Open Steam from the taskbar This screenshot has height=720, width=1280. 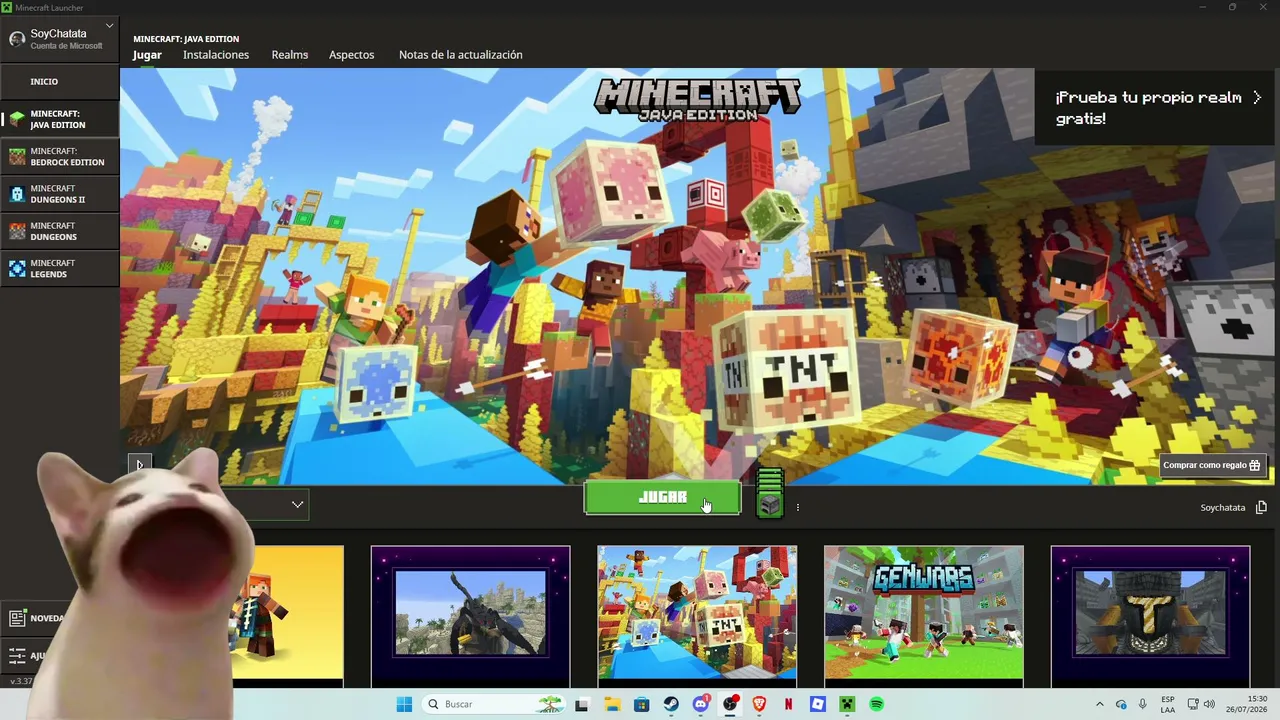pyautogui.click(x=671, y=704)
